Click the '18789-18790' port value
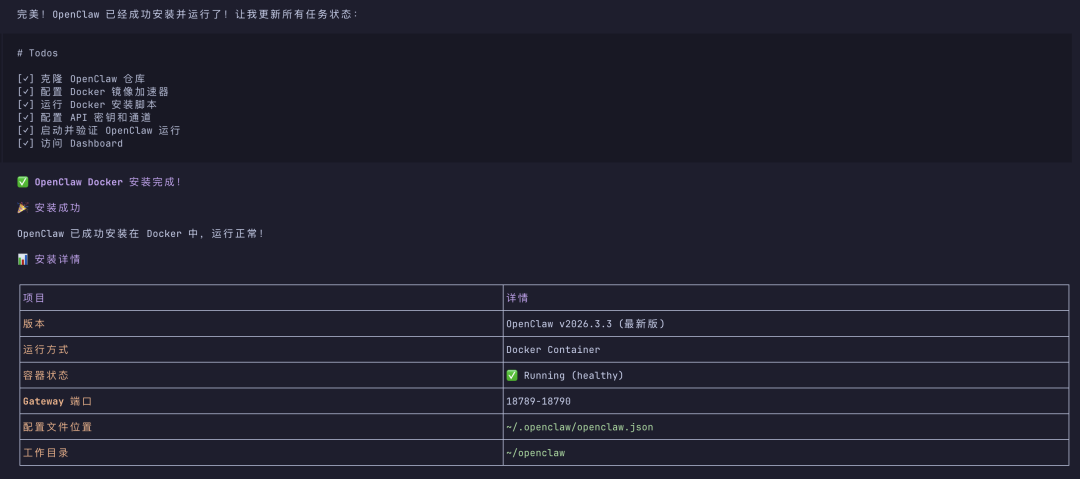 pos(538,401)
